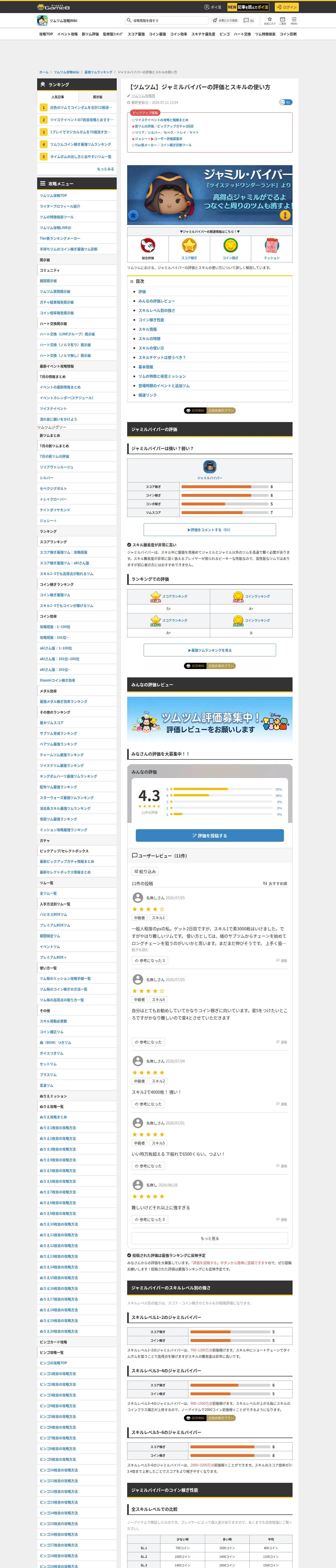Click the 記事を読んでポイ活 banner button
The width and height of the screenshot is (336, 1568).
(x=248, y=7)
